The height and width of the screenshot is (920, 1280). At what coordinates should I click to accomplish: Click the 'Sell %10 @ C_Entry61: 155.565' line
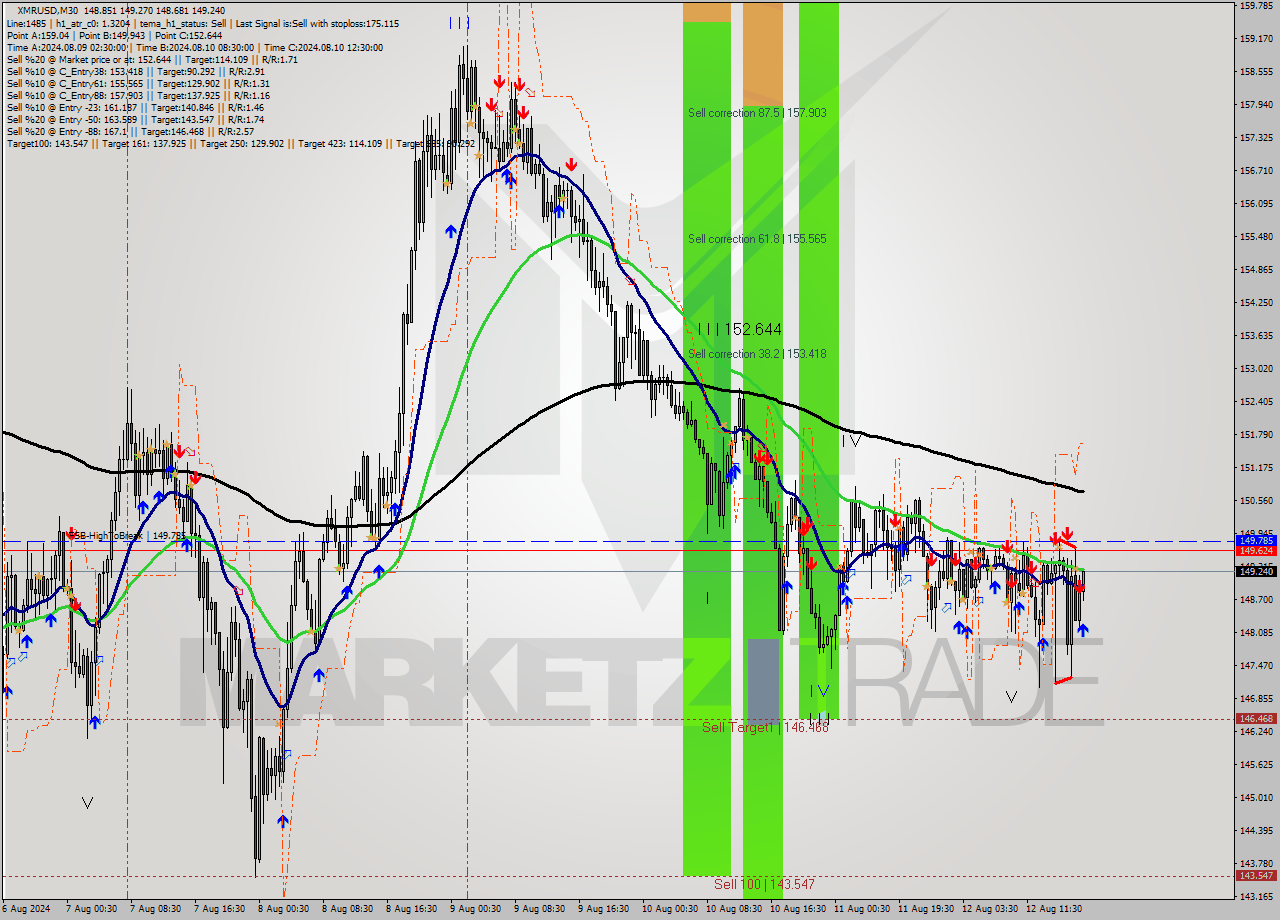click(138, 83)
